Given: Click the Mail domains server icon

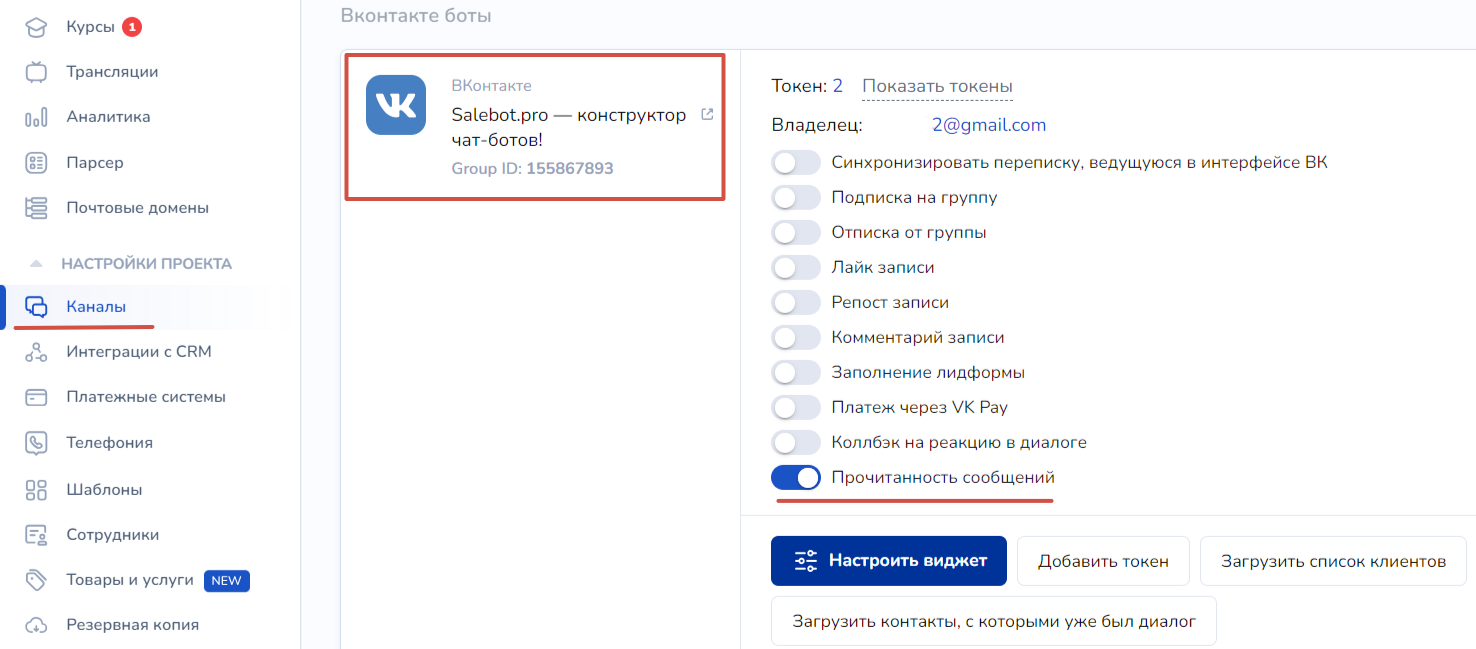Looking at the screenshot, I should [36, 208].
